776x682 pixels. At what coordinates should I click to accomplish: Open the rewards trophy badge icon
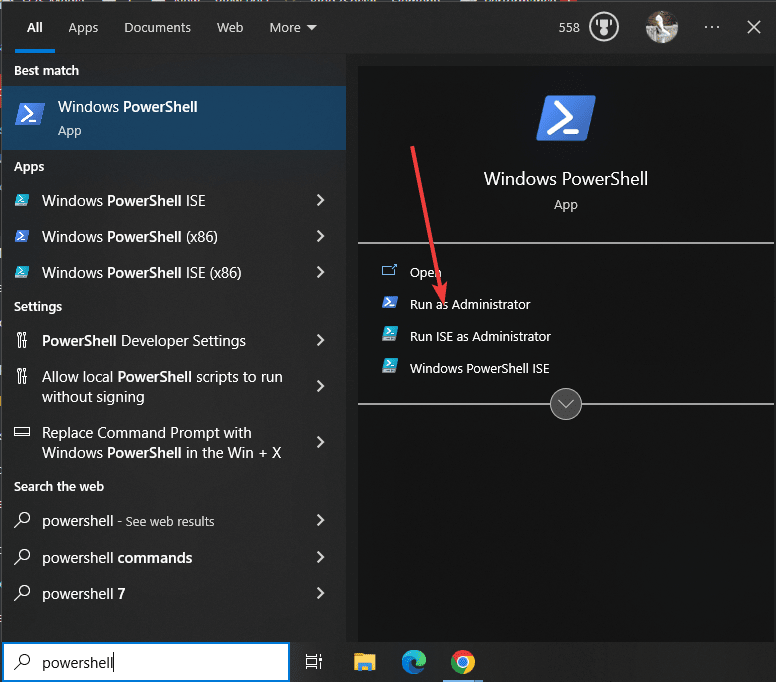click(604, 27)
